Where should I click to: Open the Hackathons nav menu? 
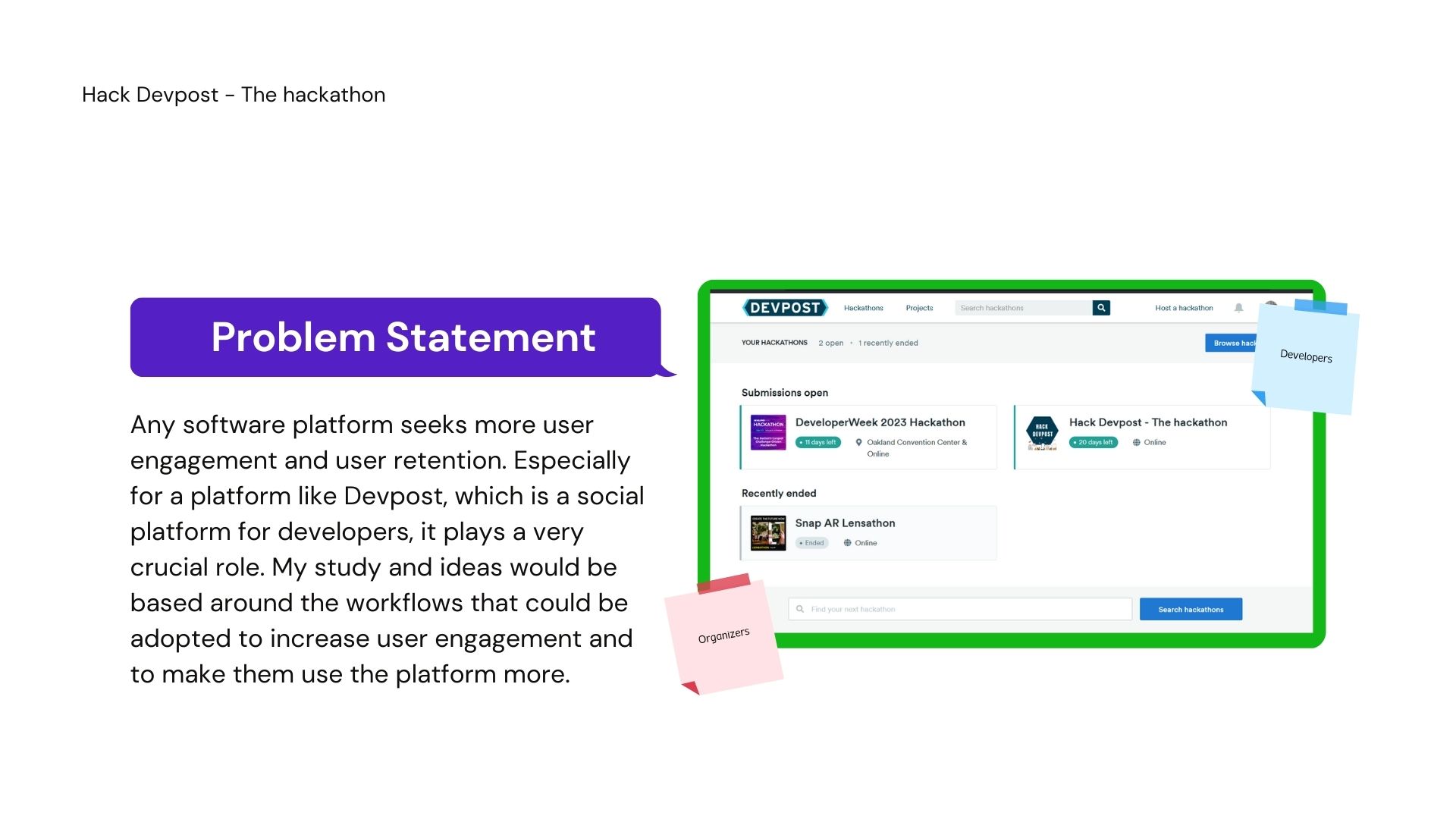point(863,308)
